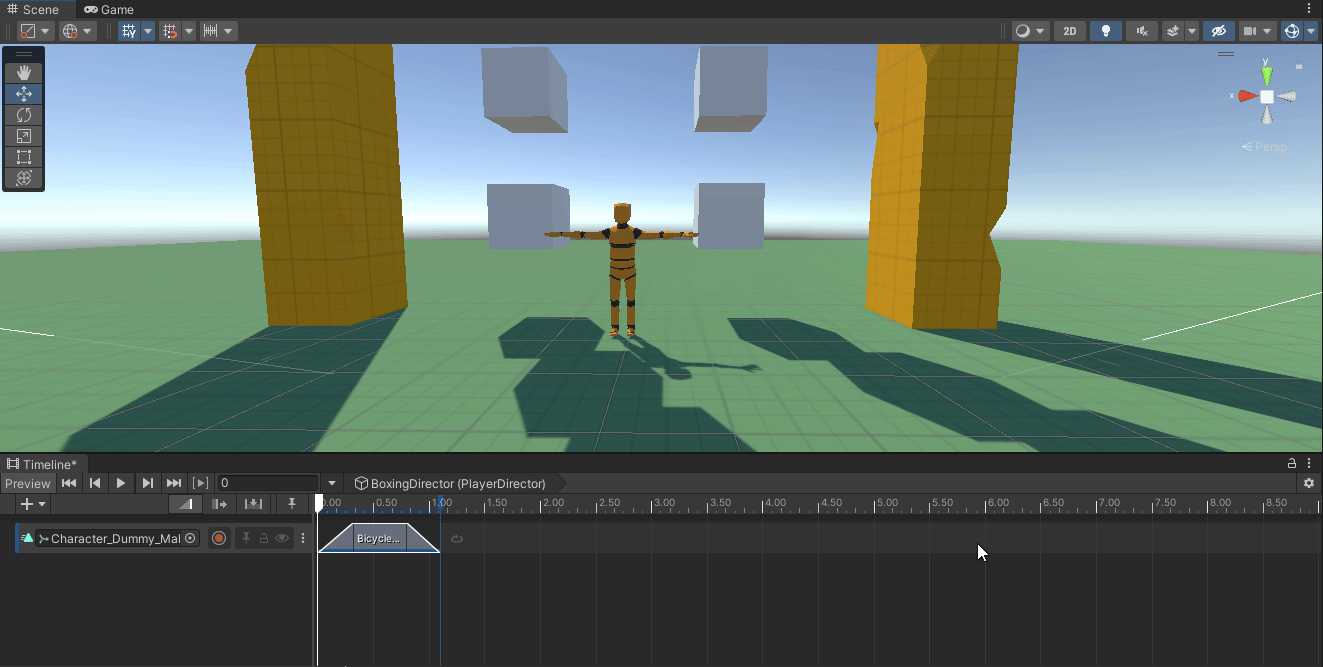Select Ripple edit mode in Timeline
1323x667 pixels.
point(220,503)
